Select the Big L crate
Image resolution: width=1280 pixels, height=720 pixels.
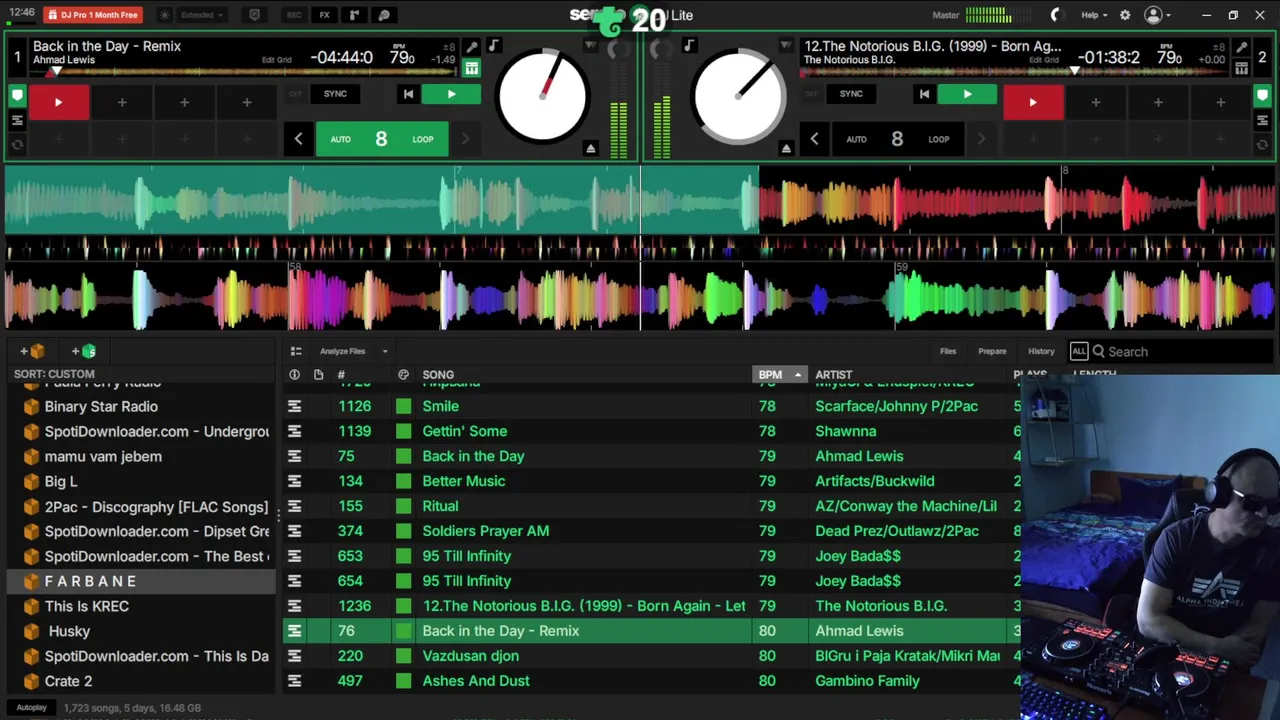(61, 481)
